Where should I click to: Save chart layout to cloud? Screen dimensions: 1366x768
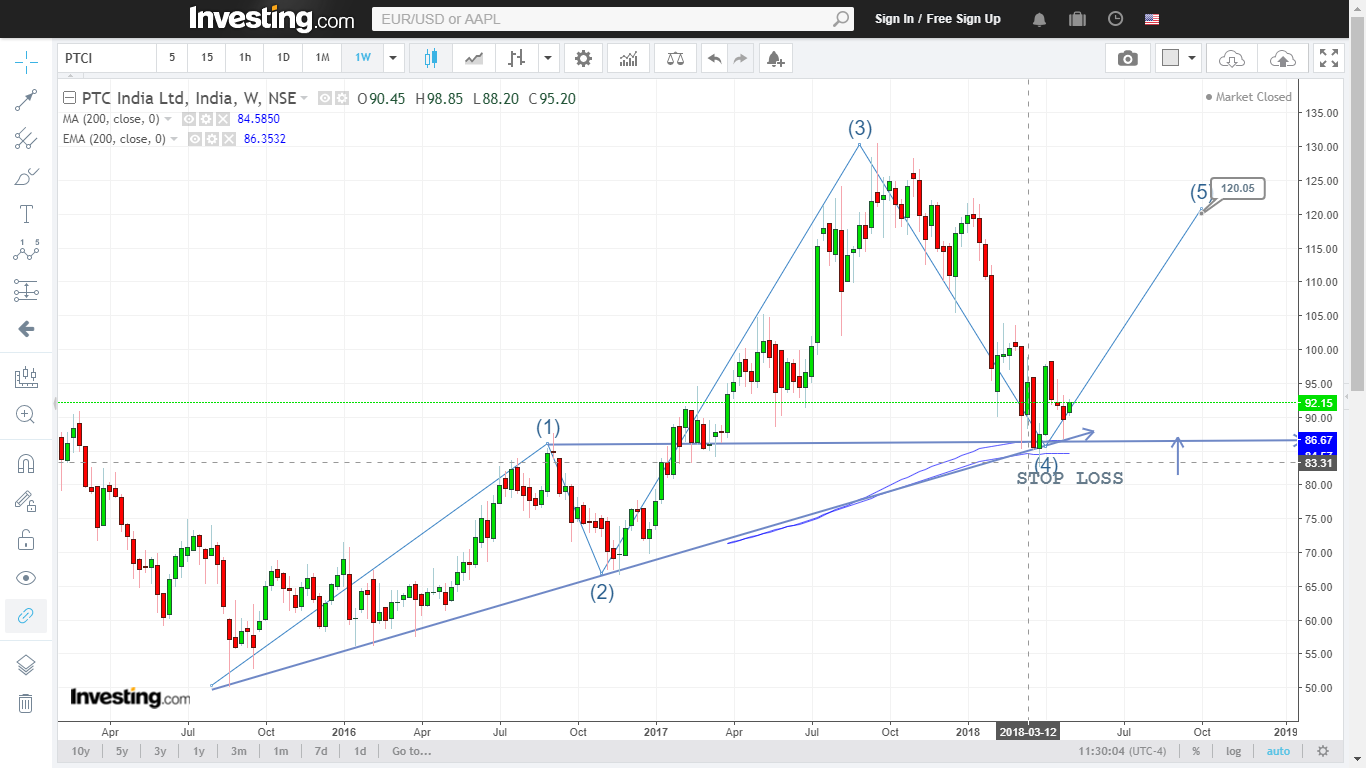click(x=1282, y=58)
